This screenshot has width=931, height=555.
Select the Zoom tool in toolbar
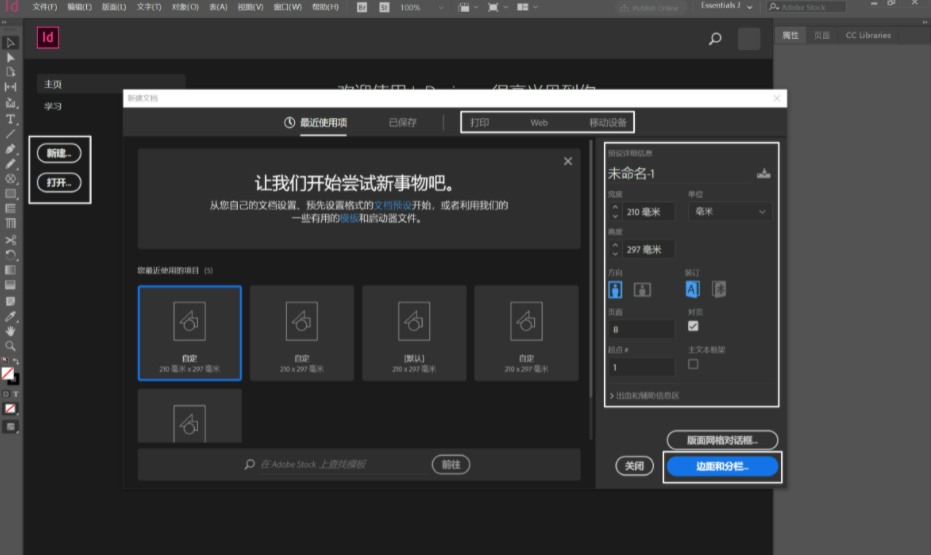[x=11, y=346]
